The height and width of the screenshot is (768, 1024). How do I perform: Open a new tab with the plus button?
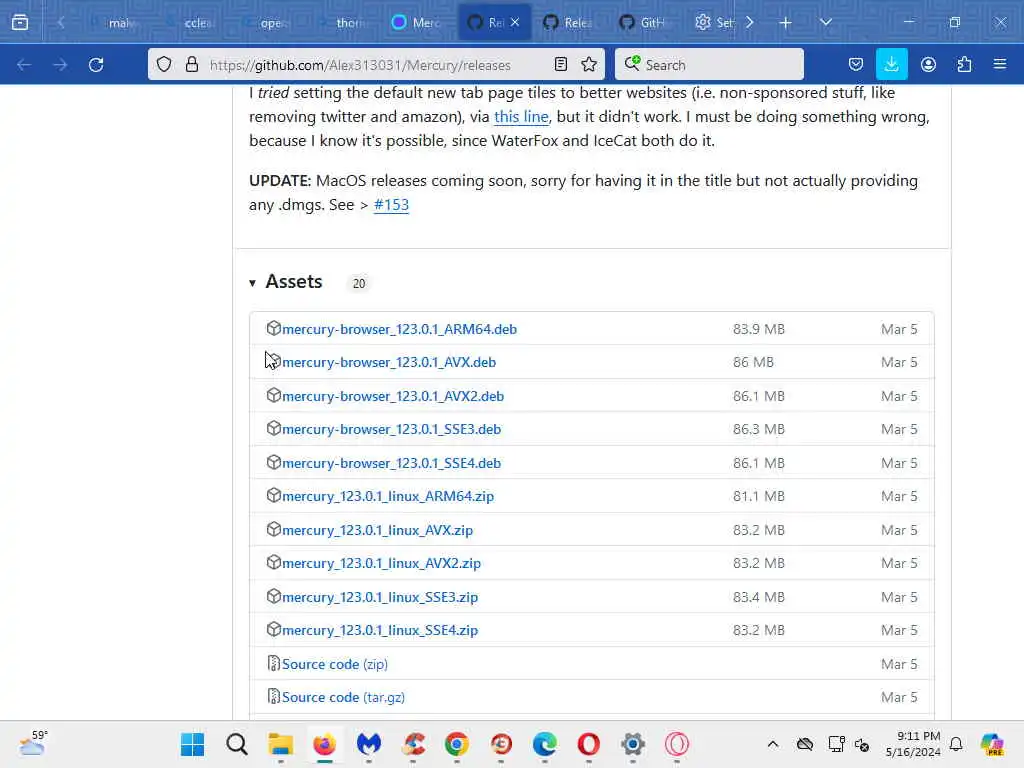pyautogui.click(x=785, y=22)
